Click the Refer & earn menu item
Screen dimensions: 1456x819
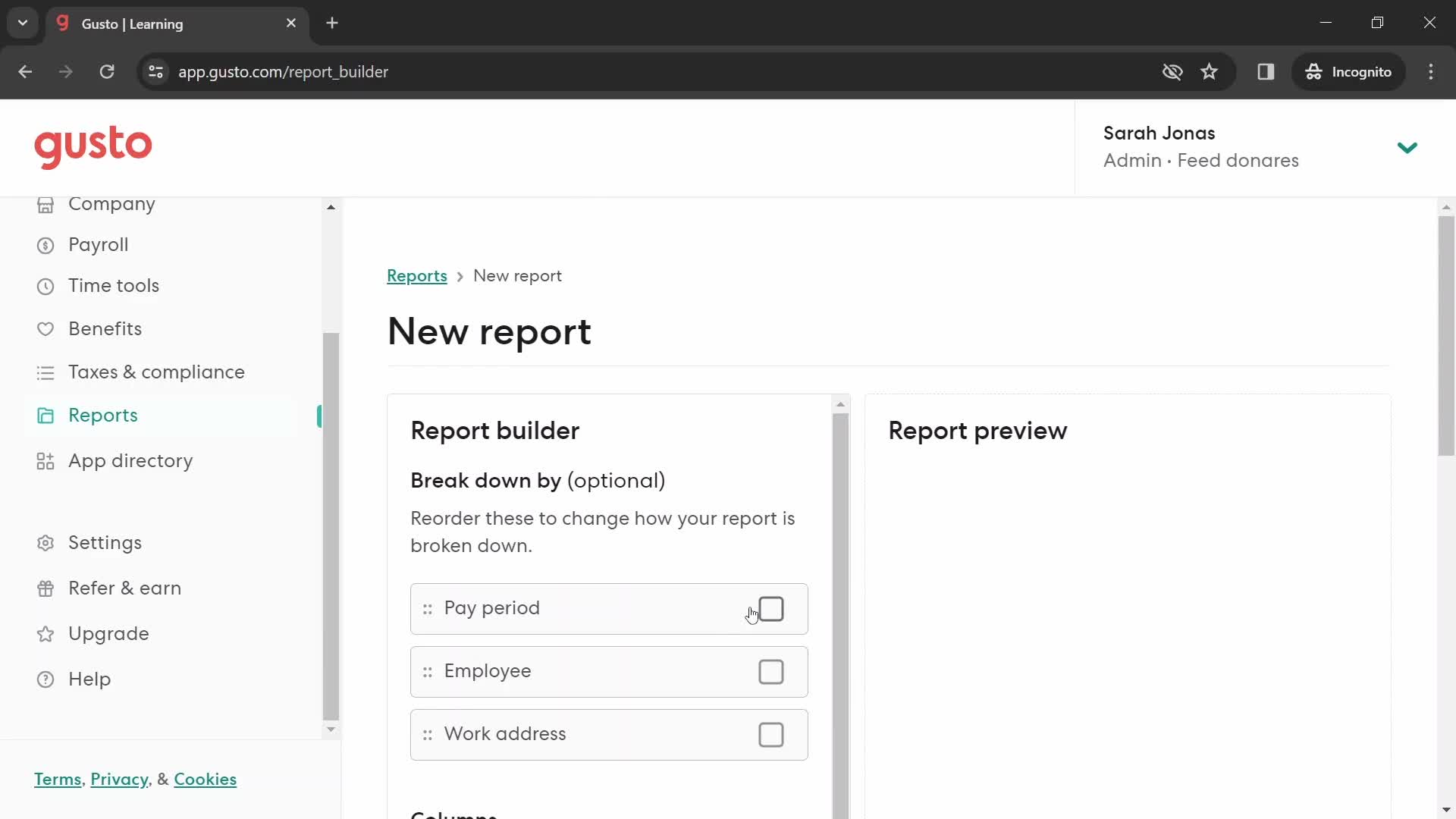[124, 588]
